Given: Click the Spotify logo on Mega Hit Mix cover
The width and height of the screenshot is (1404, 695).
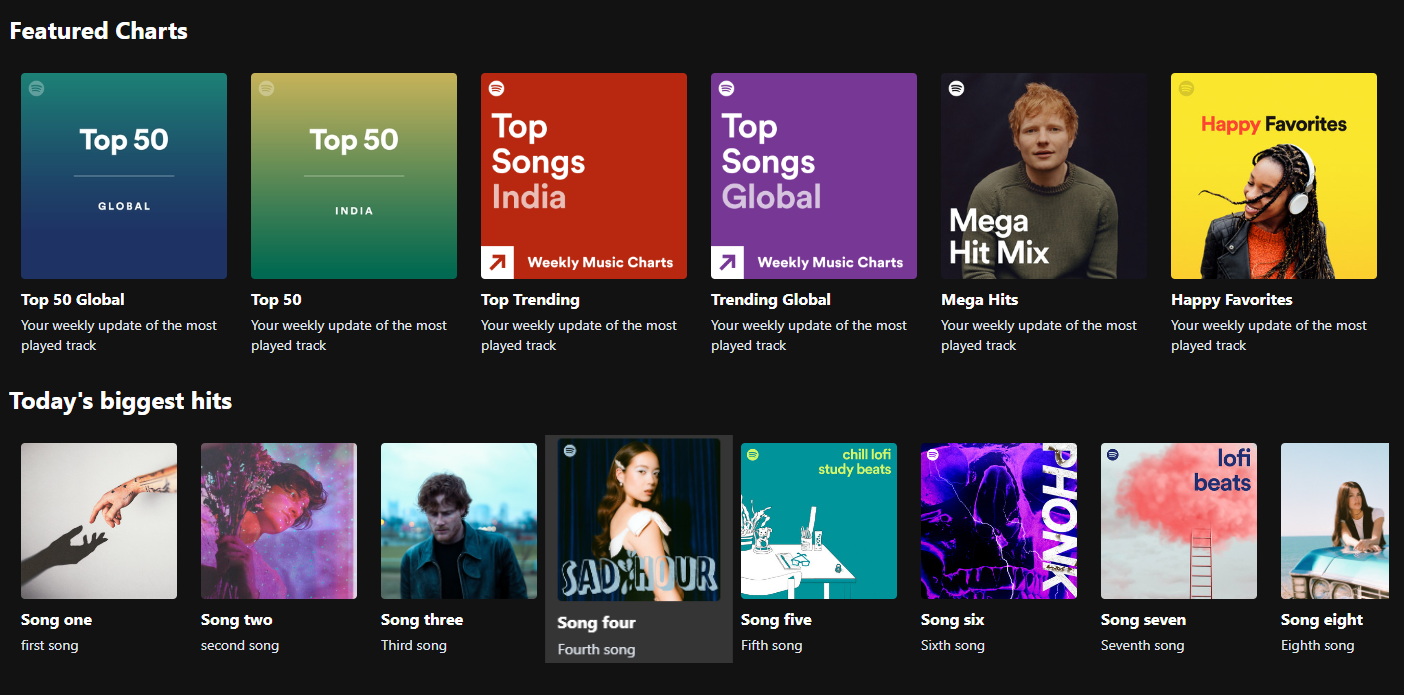Looking at the screenshot, I should [956, 89].
